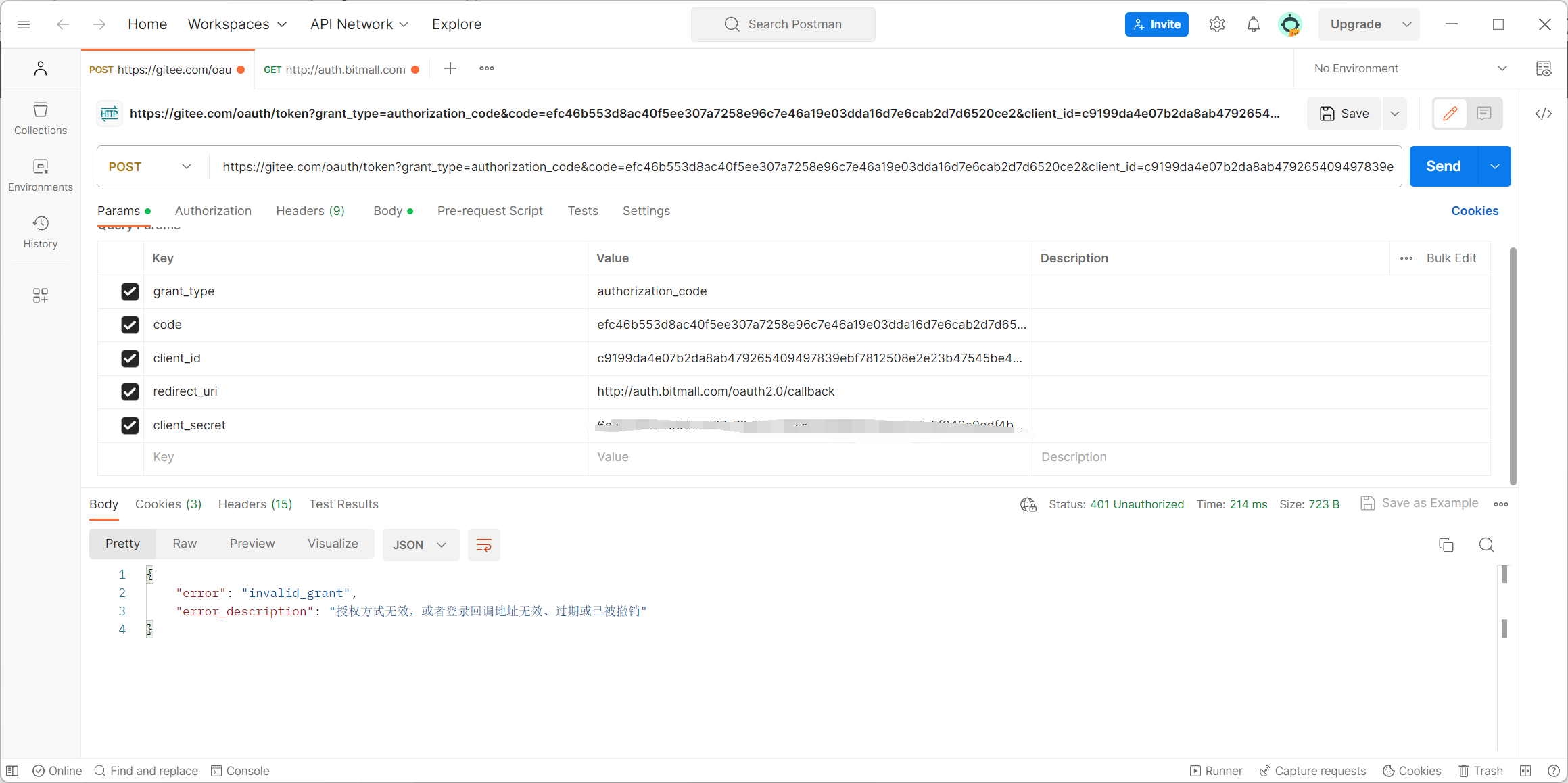This screenshot has height=783, width=1568.
Task: Disable the client_secret parameter checkbox
Action: 130,425
